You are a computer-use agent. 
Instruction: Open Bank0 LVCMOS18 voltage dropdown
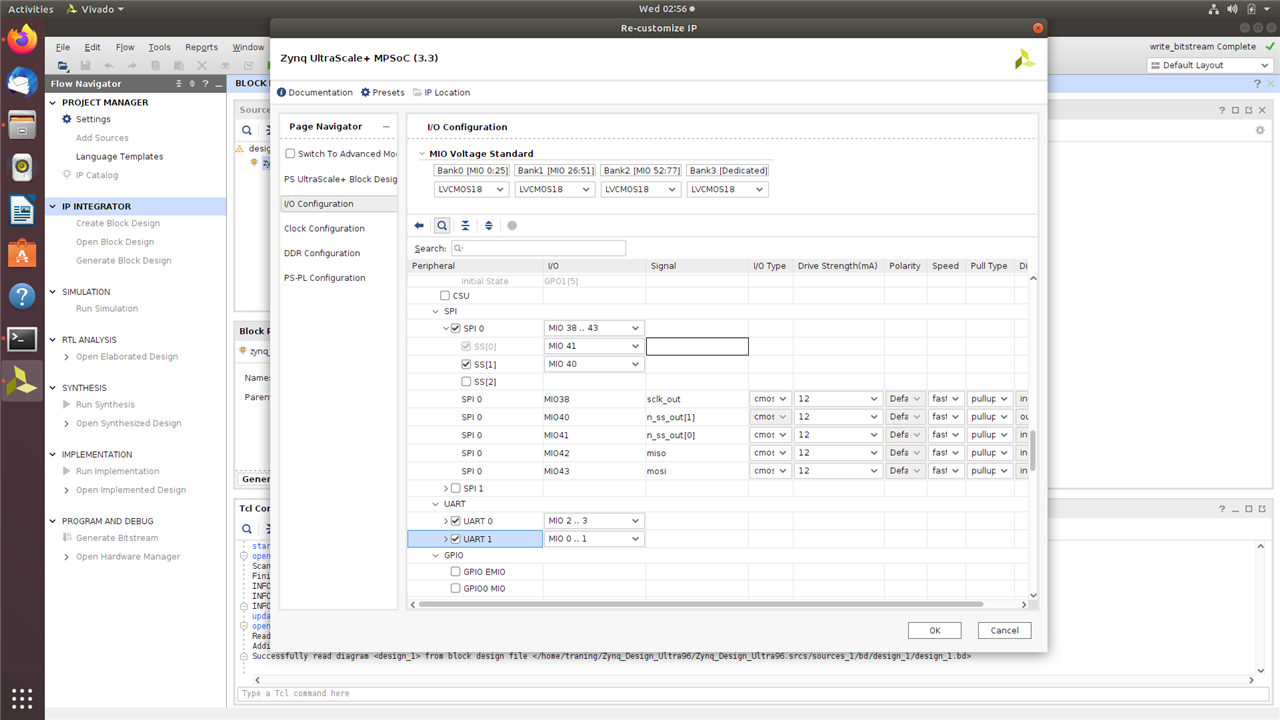473,189
